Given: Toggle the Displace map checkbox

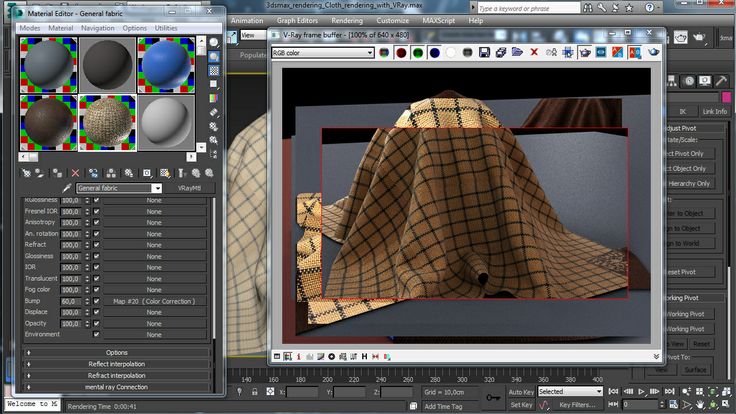Looking at the screenshot, I should (96, 312).
